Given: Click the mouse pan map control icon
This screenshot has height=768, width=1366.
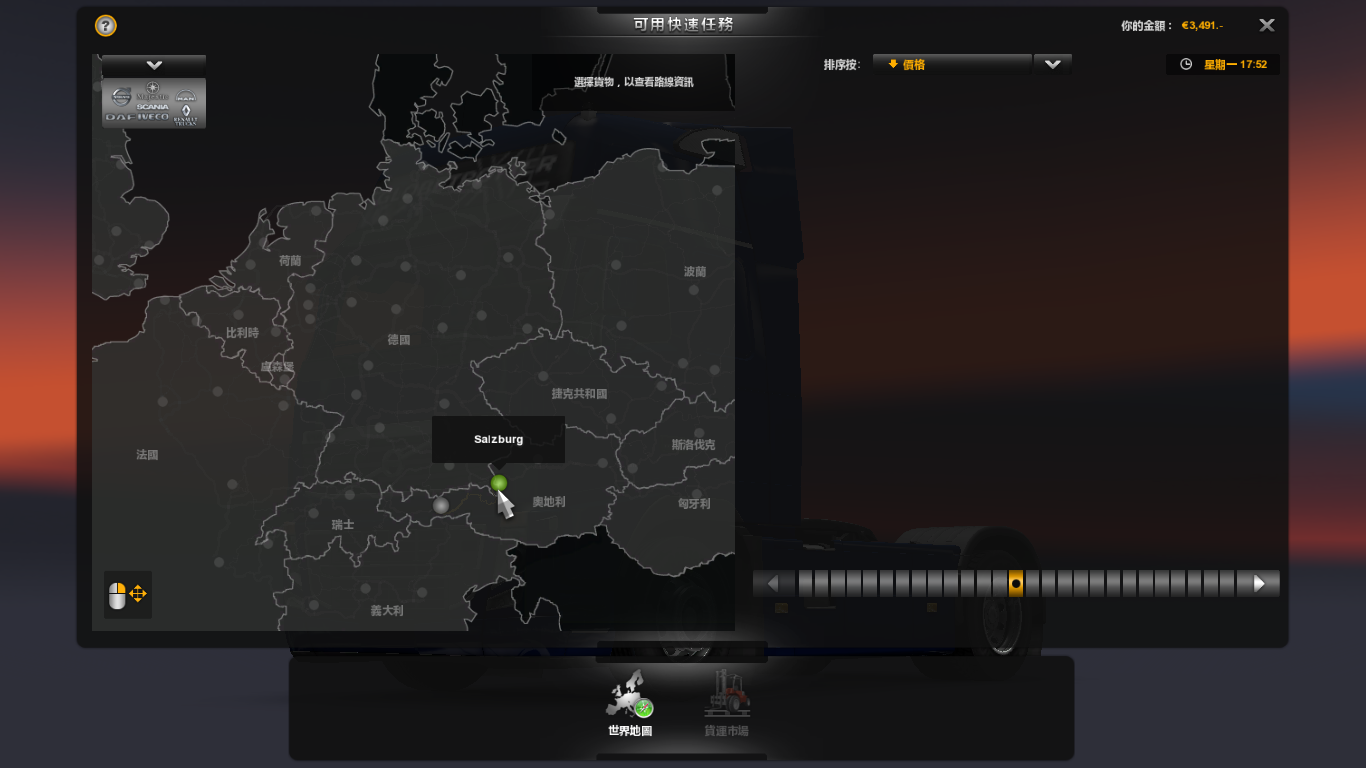Looking at the screenshot, I should coord(128,594).
